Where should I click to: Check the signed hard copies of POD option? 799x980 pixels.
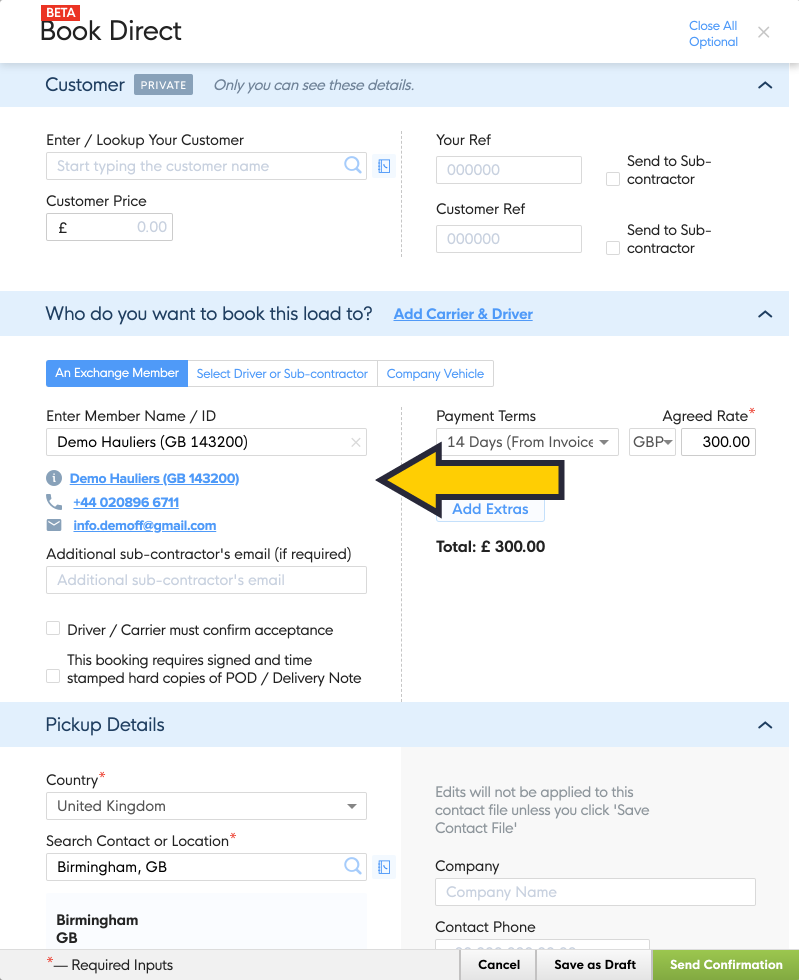coord(53,677)
